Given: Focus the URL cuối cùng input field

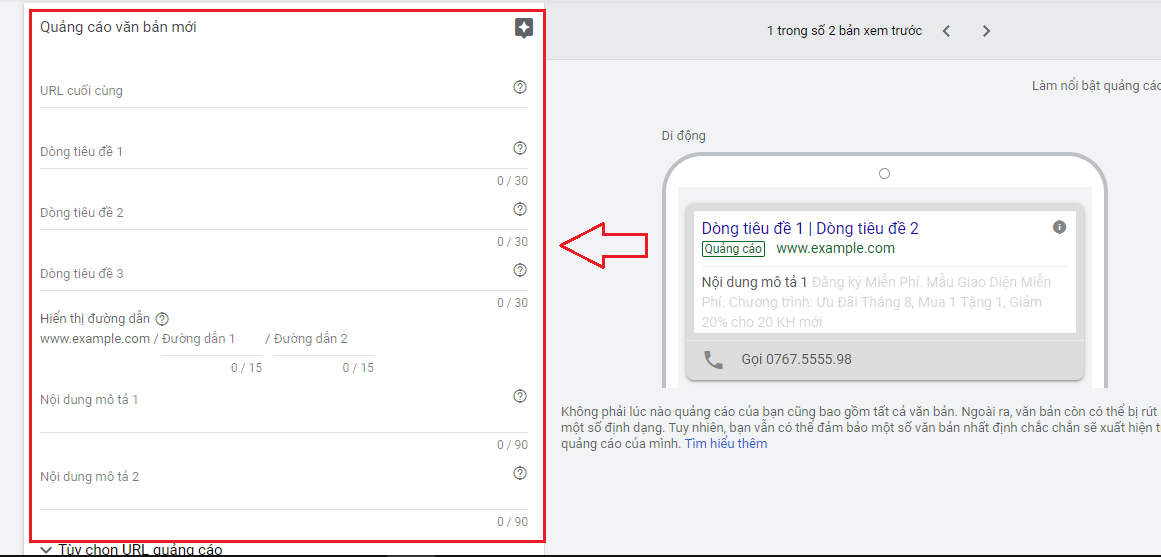Looking at the screenshot, I should coord(270,91).
